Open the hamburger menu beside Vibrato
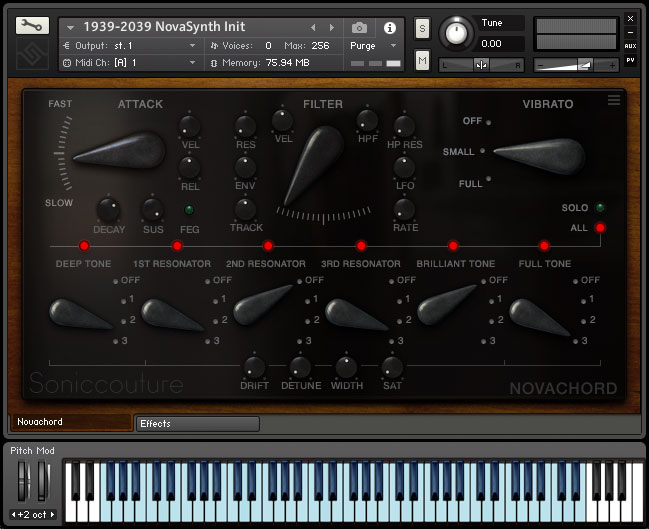 click(x=614, y=100)
